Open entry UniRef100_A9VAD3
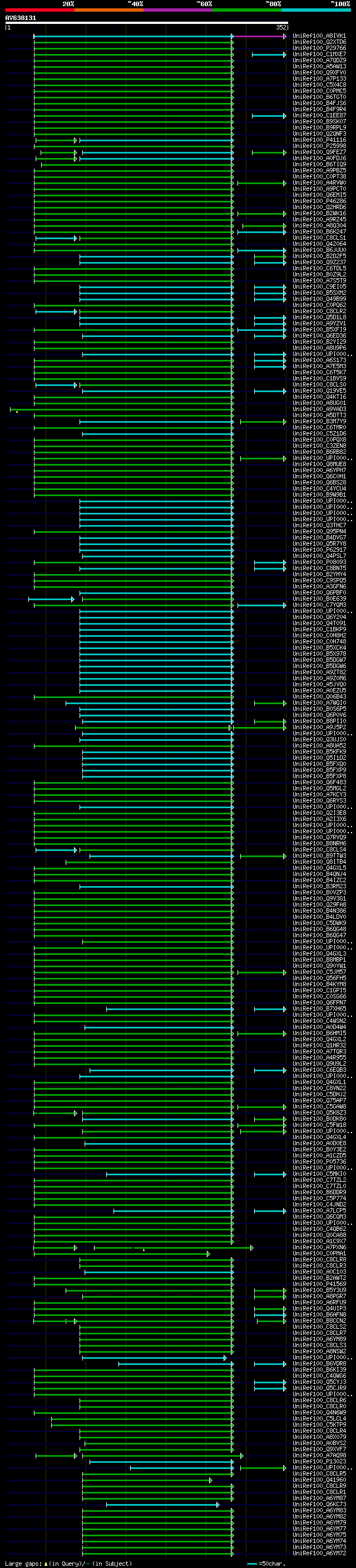 click(x=319, y=409)
